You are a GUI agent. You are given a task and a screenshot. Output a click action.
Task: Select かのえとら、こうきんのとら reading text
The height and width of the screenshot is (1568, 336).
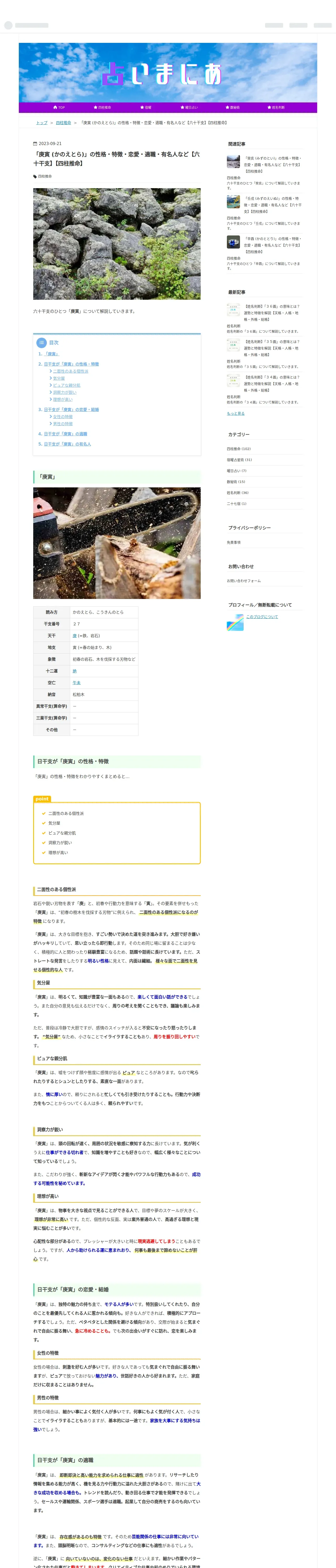tap(98, 612)
